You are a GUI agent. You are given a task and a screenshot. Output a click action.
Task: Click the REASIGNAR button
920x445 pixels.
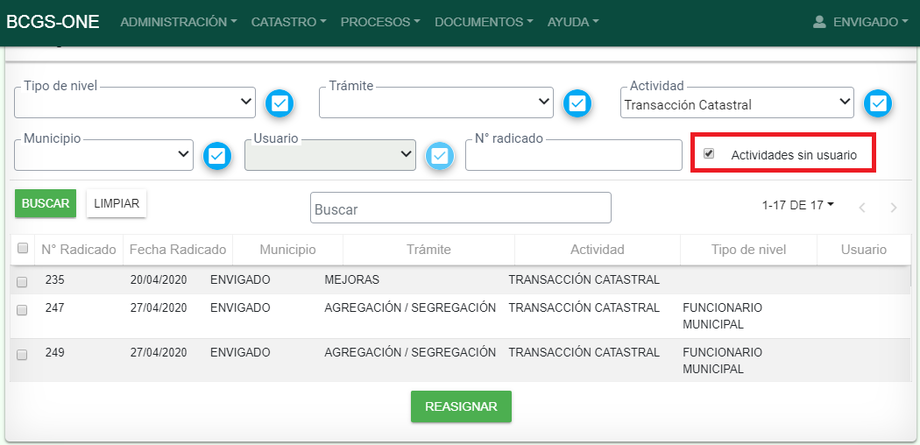pyautogui.click(x=461, y=407)
